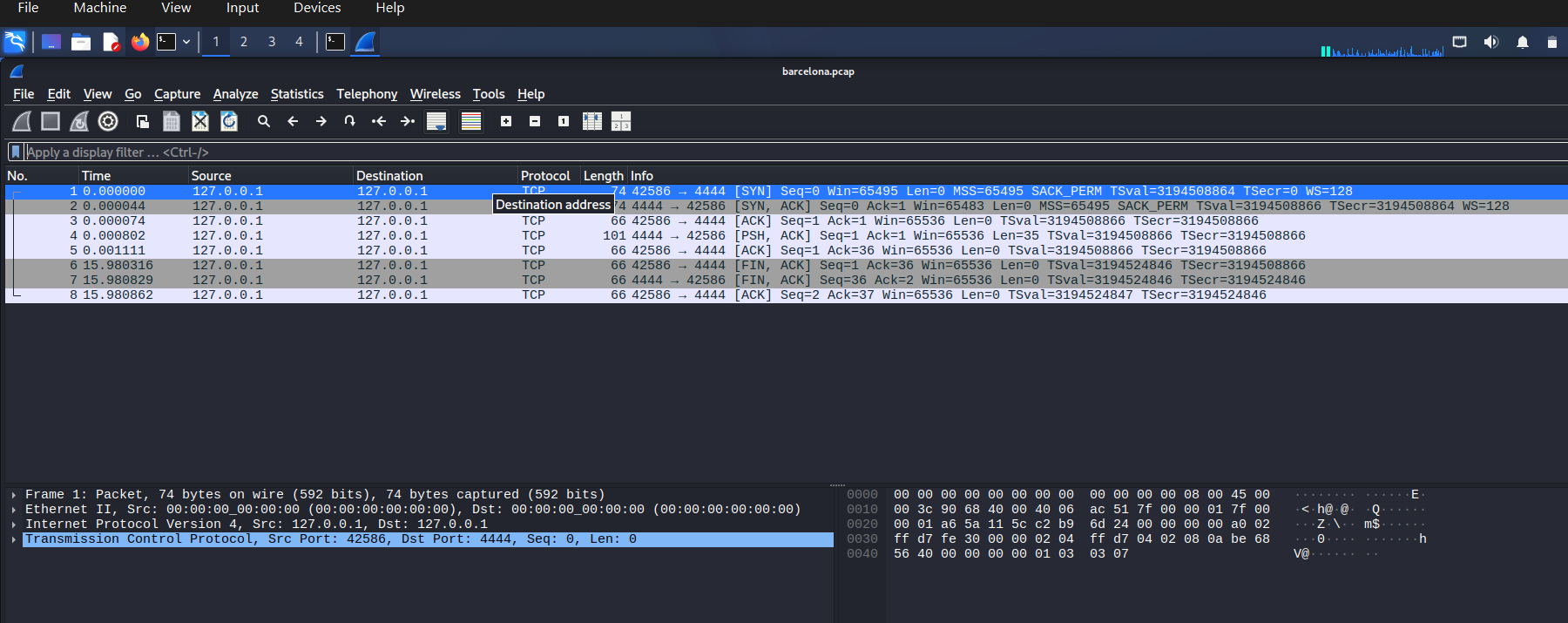1568x623 pixels.
Task: Click the Reset layout panes icon
Action: 621,121
